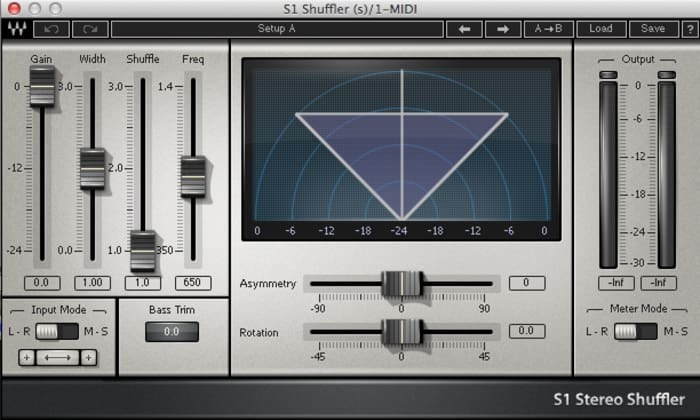Toggle right channel polarity plus button
The image size is (700, 420).
coord(89,358)
